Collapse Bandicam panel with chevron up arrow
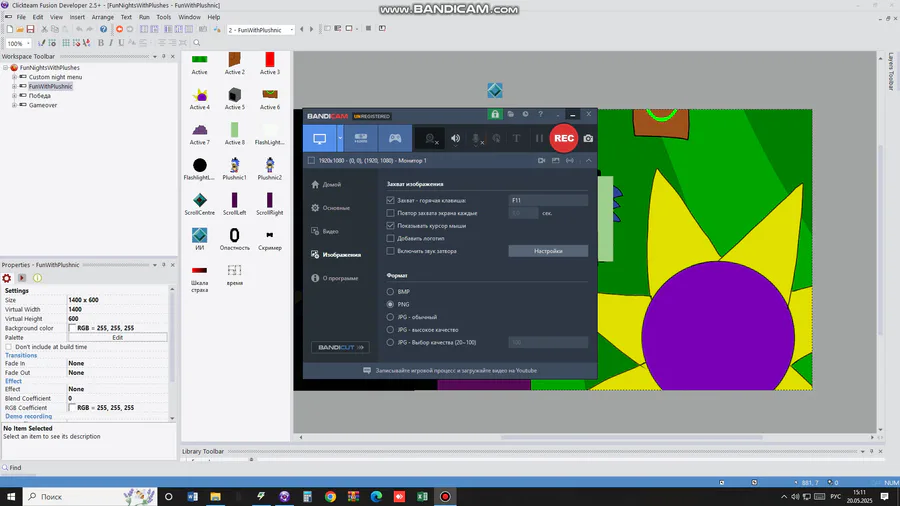Screen dimensions: 900x506 [588, 161]
